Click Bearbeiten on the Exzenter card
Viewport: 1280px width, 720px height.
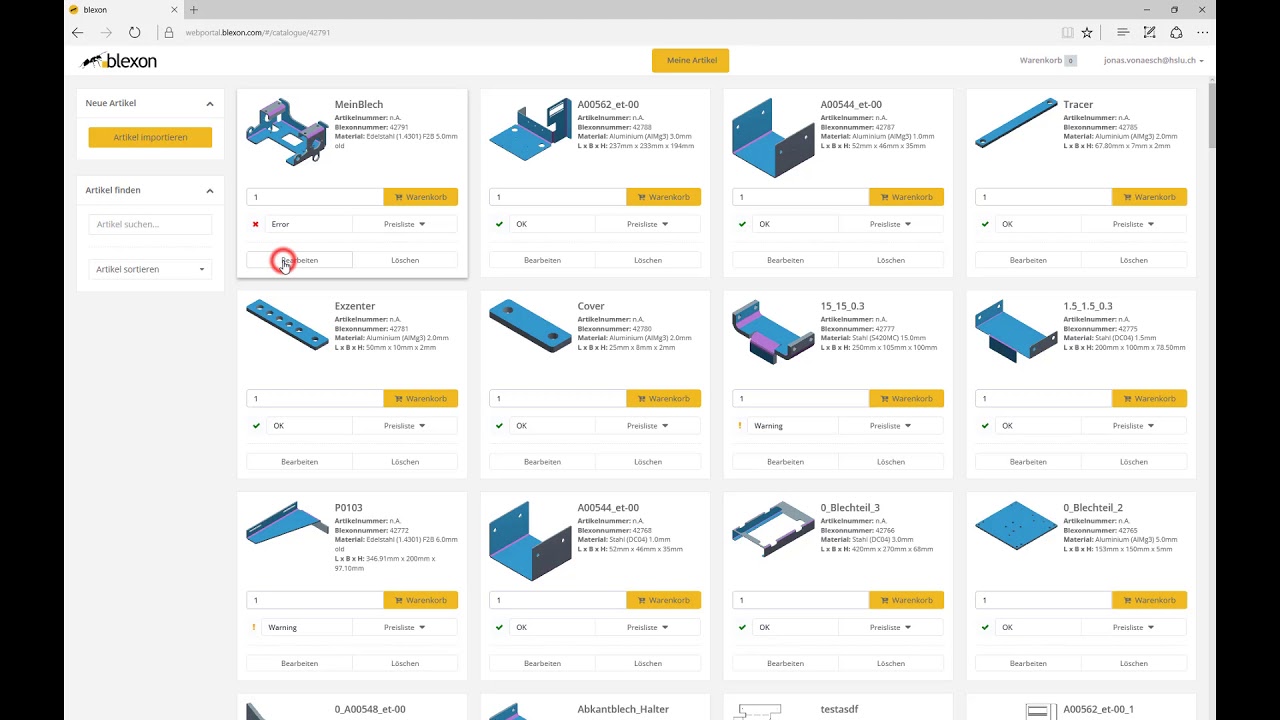pos(300,462)
